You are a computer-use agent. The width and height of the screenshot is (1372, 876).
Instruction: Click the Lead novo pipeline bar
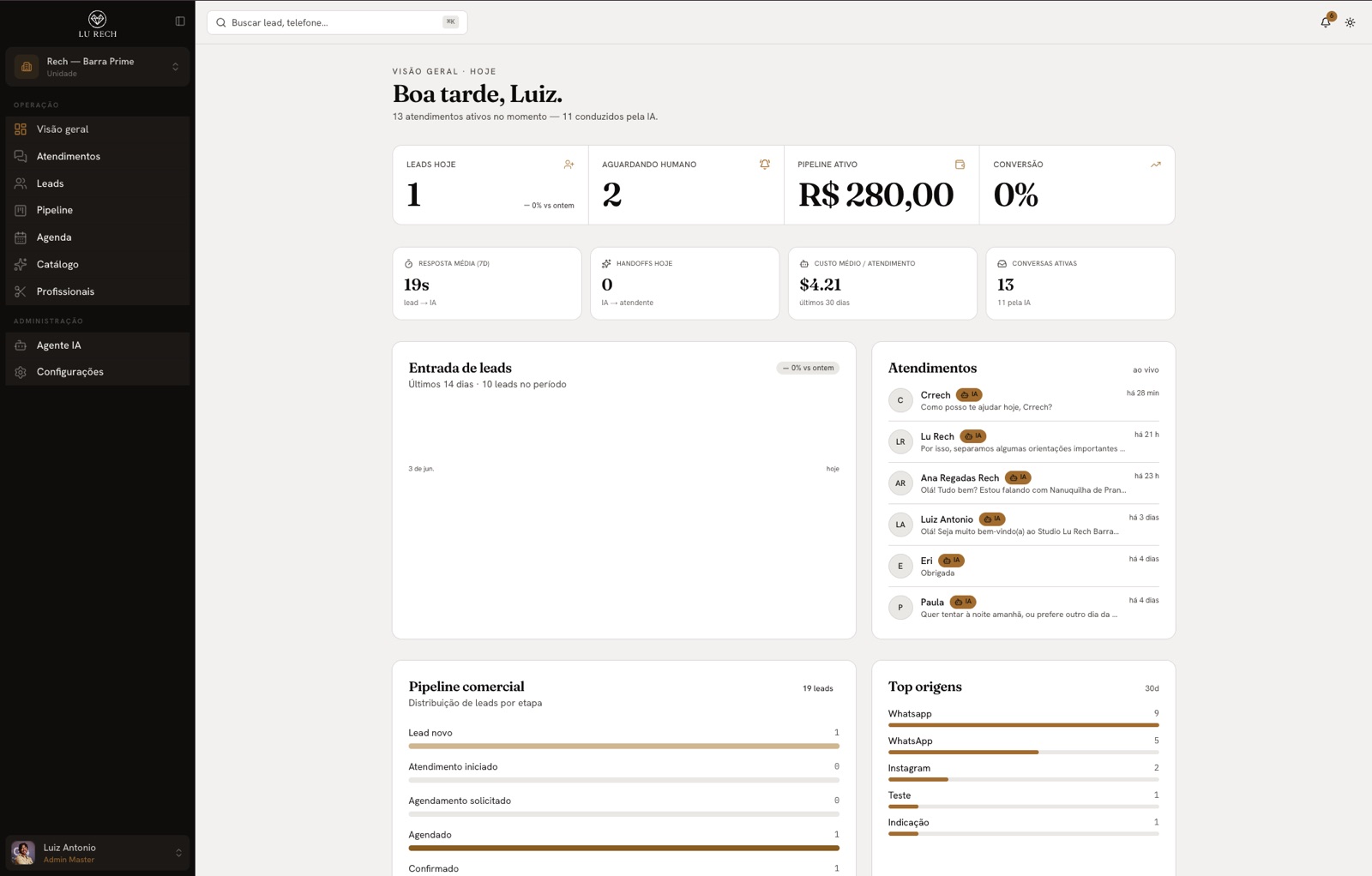(x=623, y=747)
